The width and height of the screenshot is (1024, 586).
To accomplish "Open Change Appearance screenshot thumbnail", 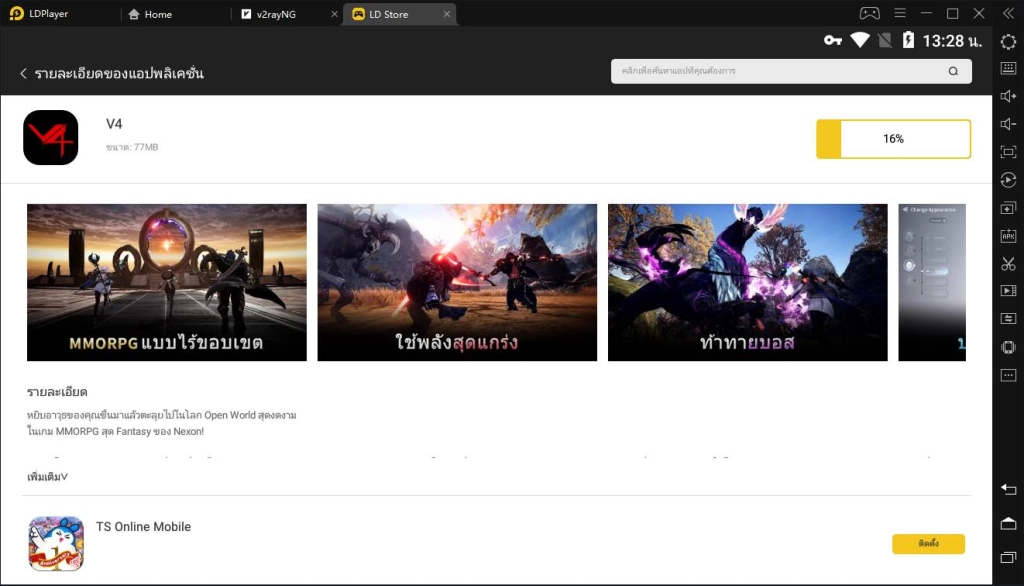I will [x=932, y=282].
